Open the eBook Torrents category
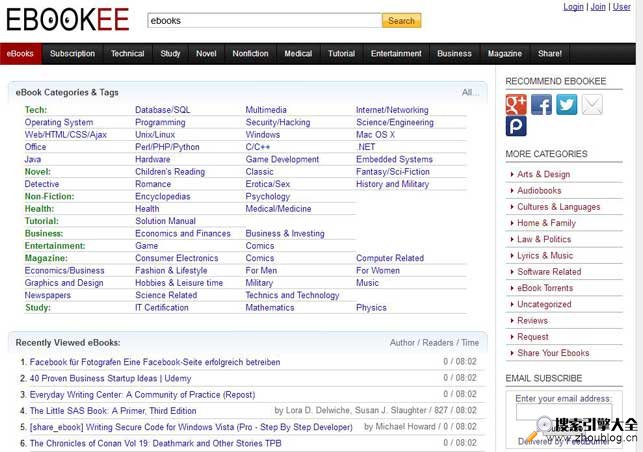Viewport: 643px width, 452px height. [x=545, y=288]
